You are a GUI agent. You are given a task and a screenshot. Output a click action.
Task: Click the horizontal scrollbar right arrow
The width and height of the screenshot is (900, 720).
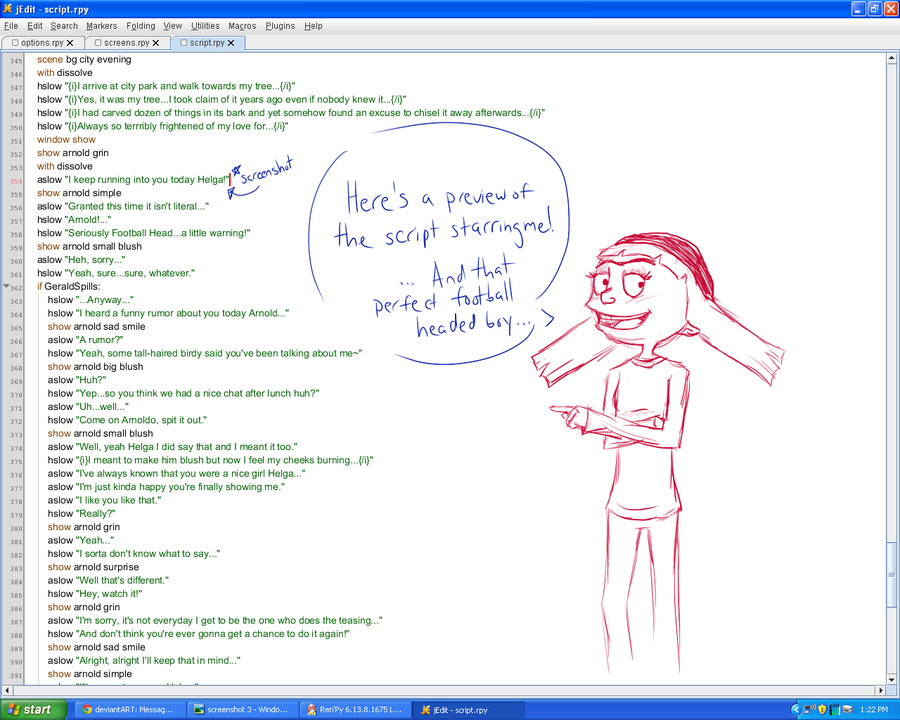[880, 690]
